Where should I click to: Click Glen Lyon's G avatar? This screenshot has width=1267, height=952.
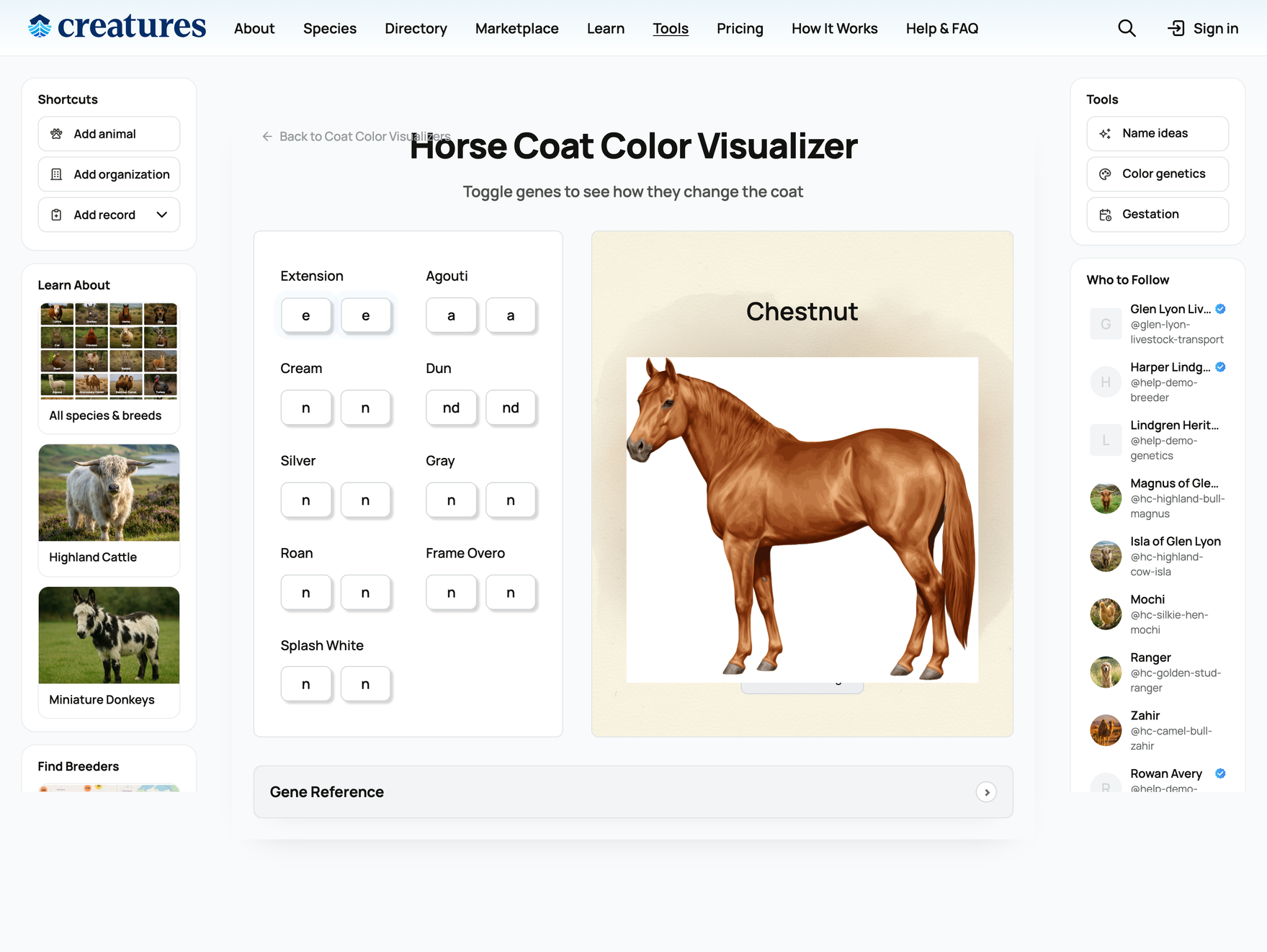(x=1106, y=324)
